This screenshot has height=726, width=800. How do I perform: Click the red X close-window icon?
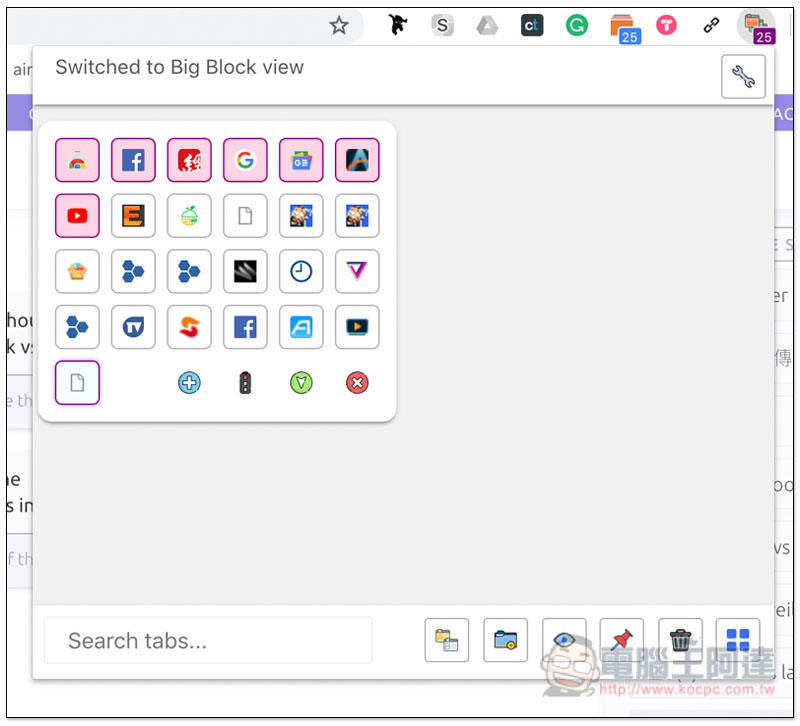tap(357, 383)
